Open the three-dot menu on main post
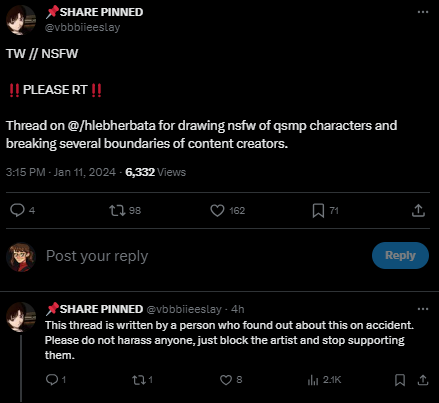This screenshot has height=403, width=439. click(x=423, y=12)
